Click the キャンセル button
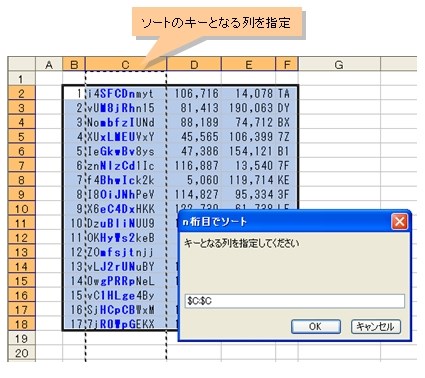This screenshot has width=425, height=378. [x=375, y=326]
